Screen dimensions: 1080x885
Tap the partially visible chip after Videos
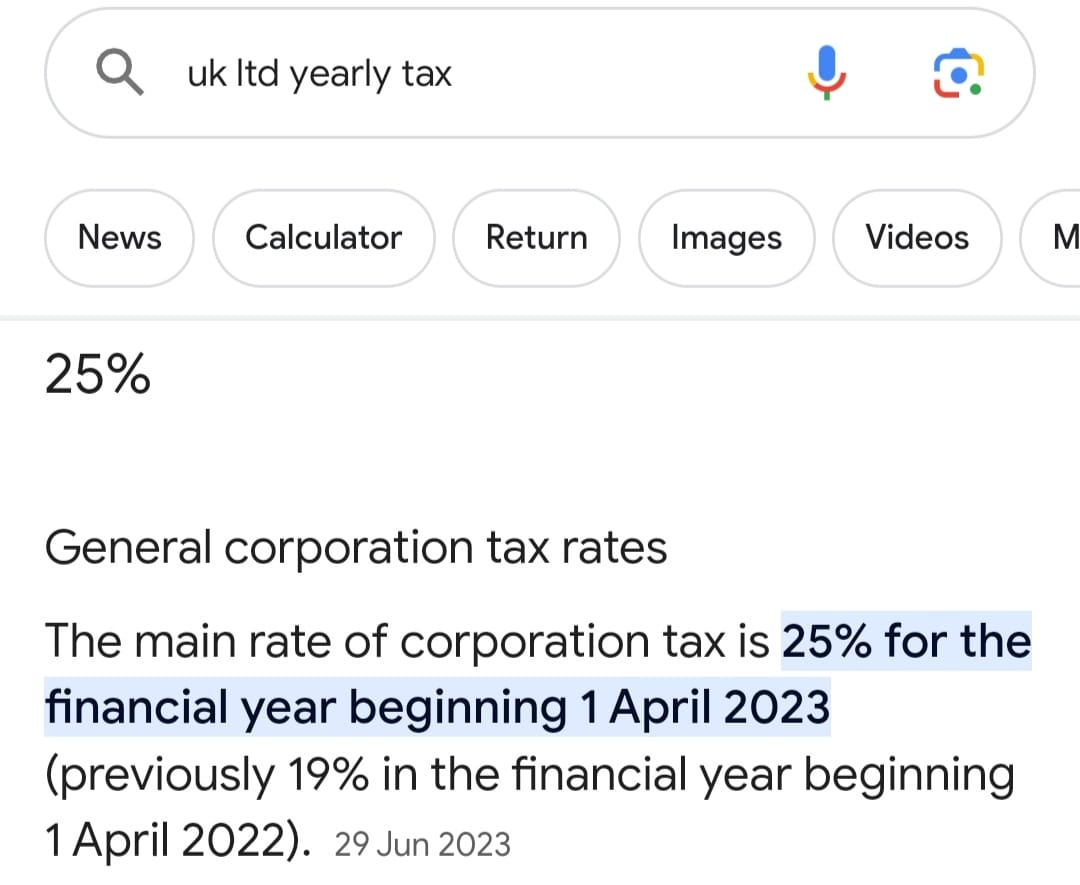(1052, 238)
